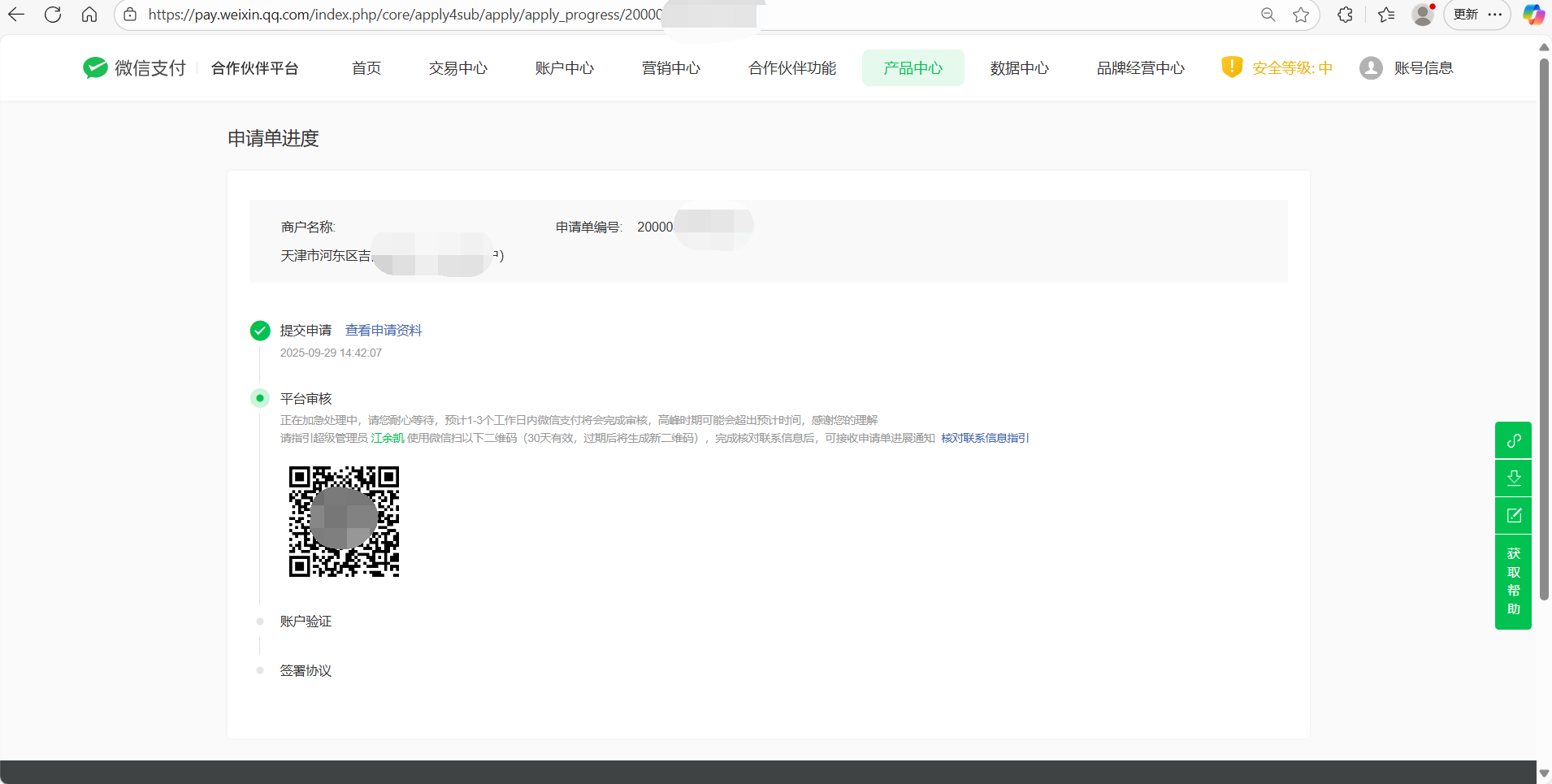Open the 产品中心 tab
1552x784 pixels.
[913, 68]
